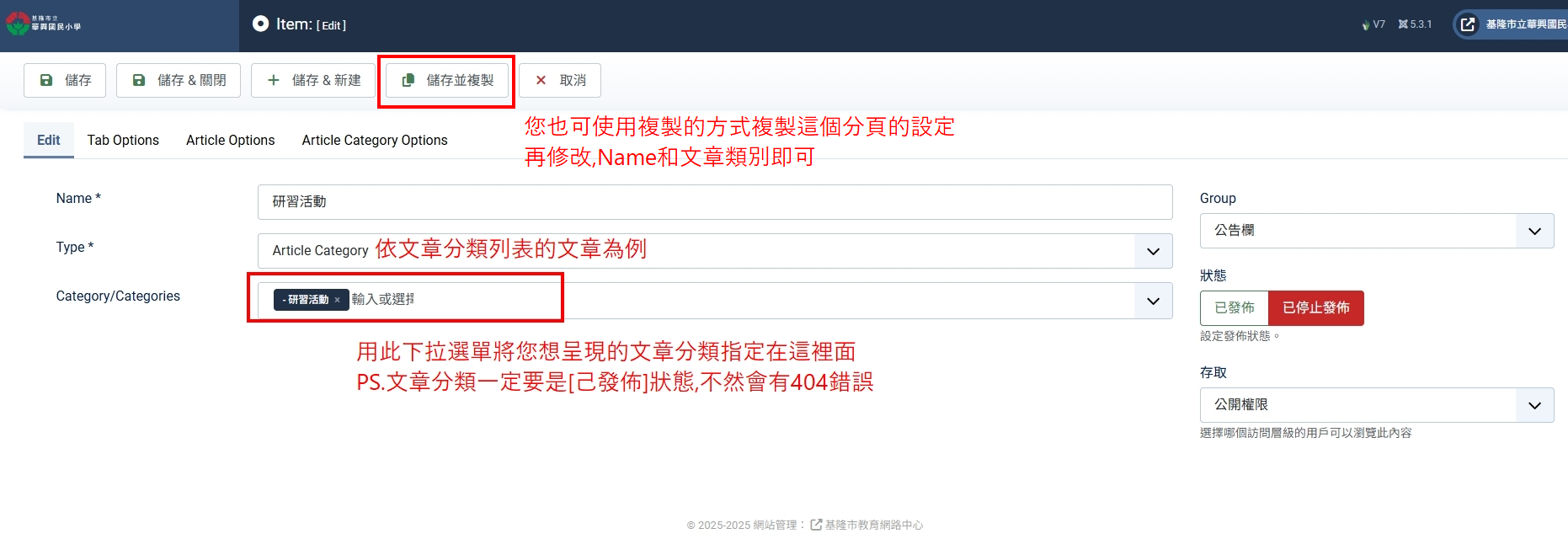Open the Category/Categories dropdown arrow
This screenshot has height=539, width=1568.
tap(1153, 301)
